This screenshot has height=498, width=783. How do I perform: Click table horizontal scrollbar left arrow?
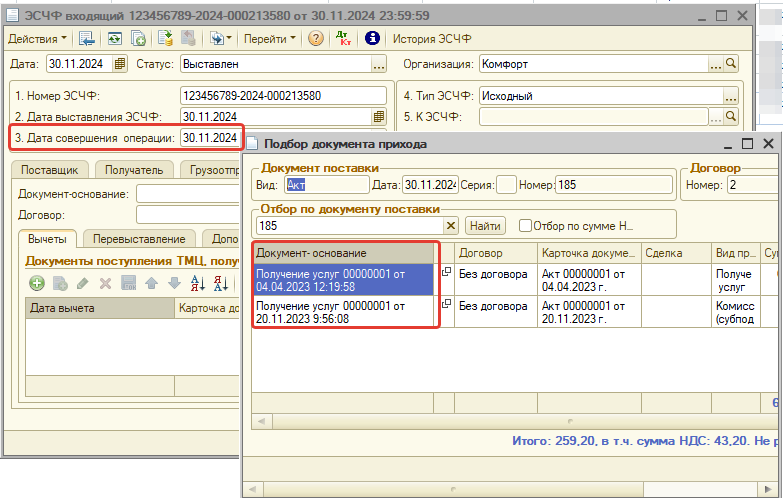(261, 422)
